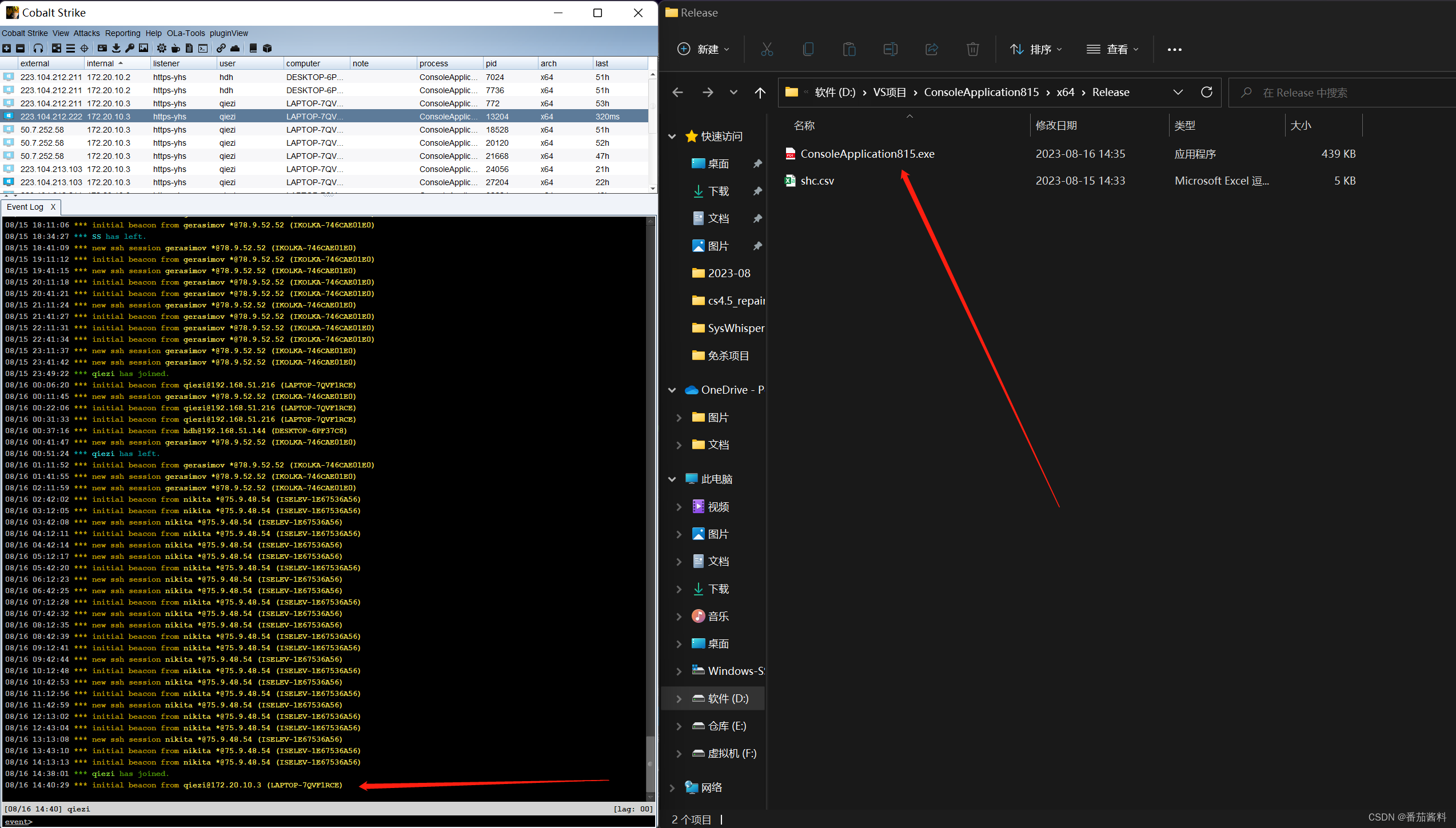Open the pluginView menu
This screenshot has height=828, width=1456.
[x=229, y=33]
